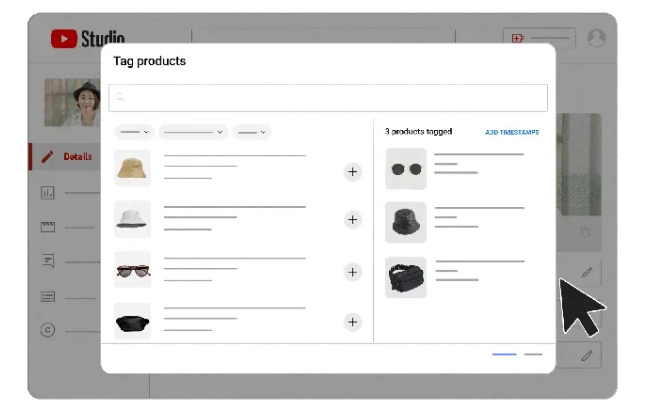Select the tagged black sunglasses thumbnail
Viewport: 659px width, 418px height.
click(406, 169)
